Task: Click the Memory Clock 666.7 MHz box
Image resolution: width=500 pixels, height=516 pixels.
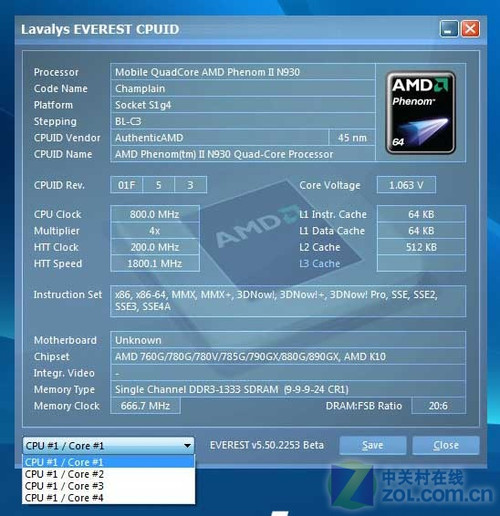Action: click(x=145, y=406)
